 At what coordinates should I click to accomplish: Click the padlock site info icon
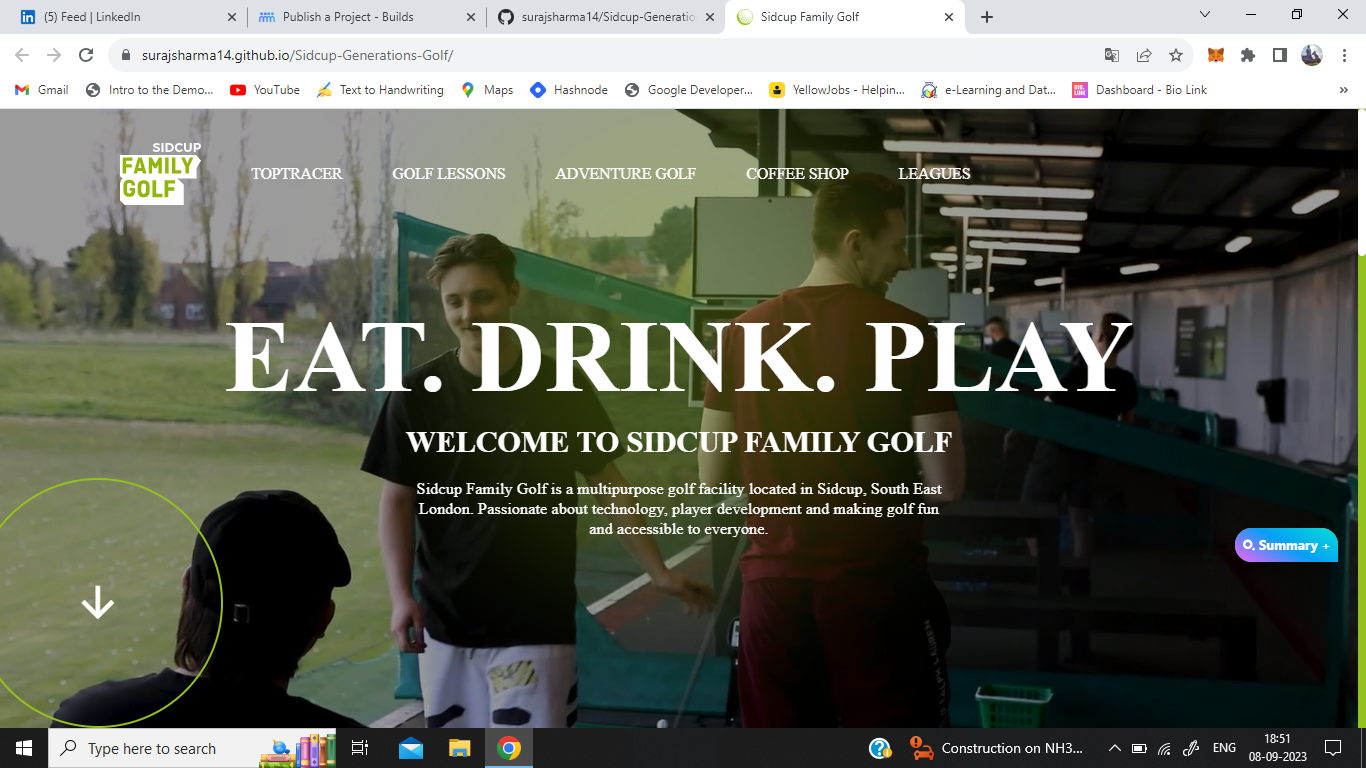tap(126, 56)
